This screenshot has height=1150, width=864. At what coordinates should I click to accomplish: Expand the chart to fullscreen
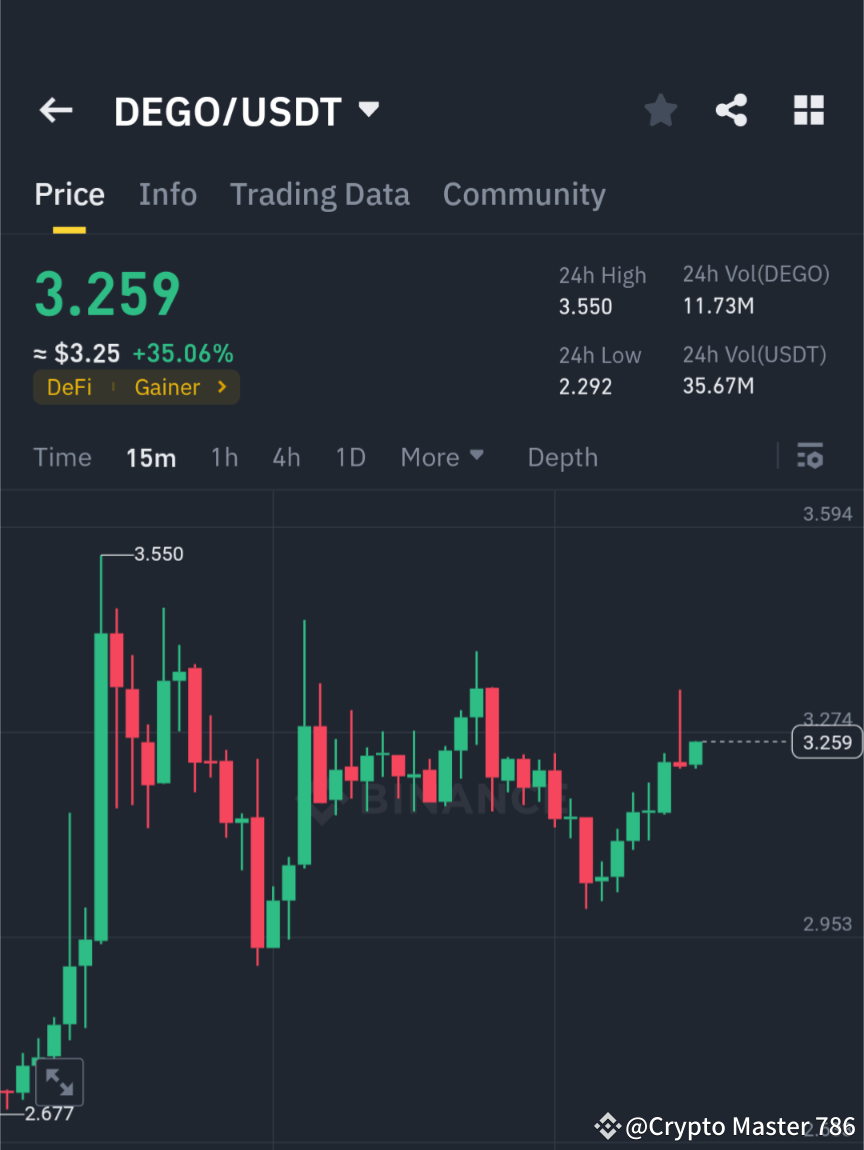pos(60,1082)
